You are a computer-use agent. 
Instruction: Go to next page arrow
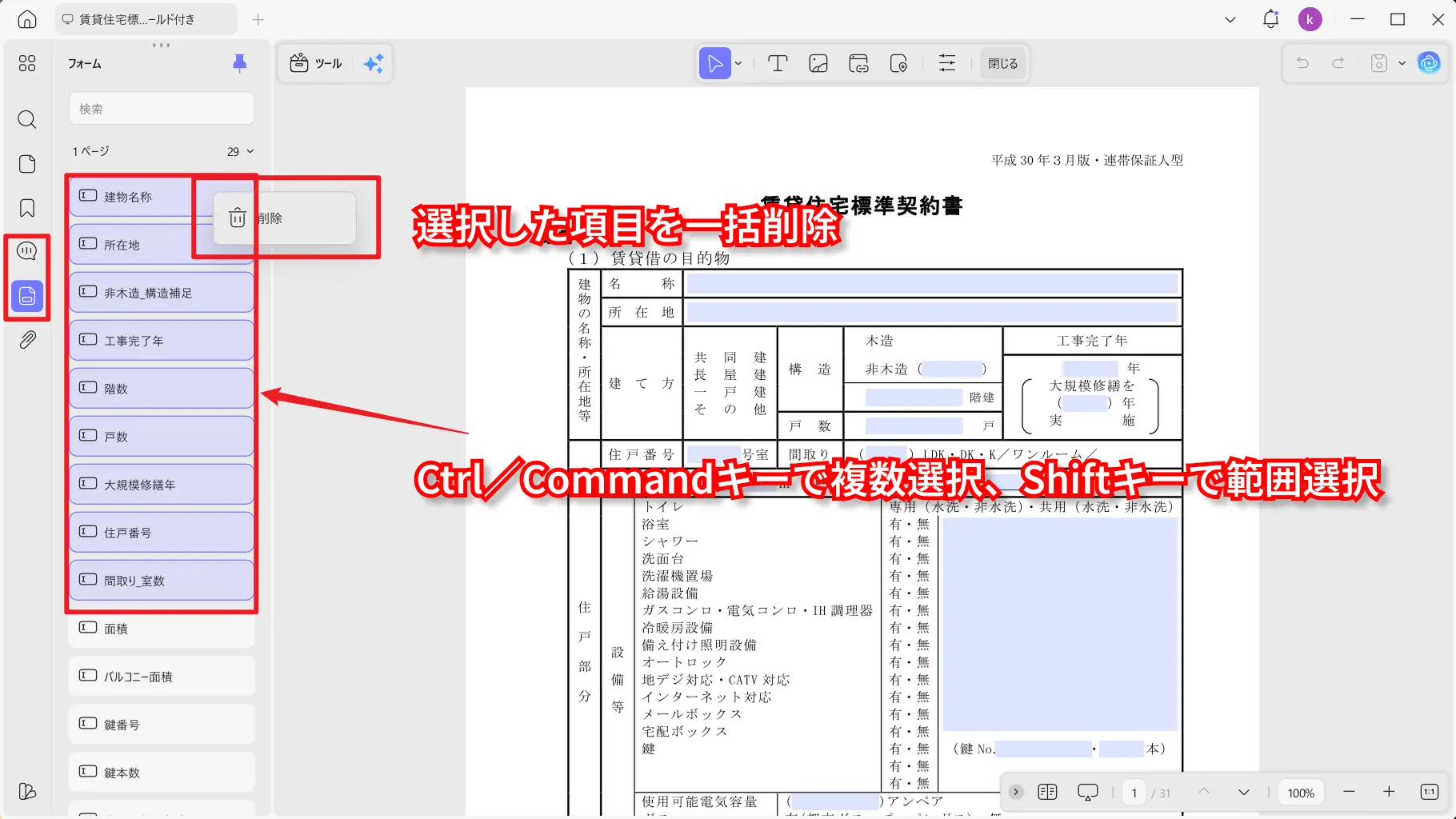click(1244, 792)
